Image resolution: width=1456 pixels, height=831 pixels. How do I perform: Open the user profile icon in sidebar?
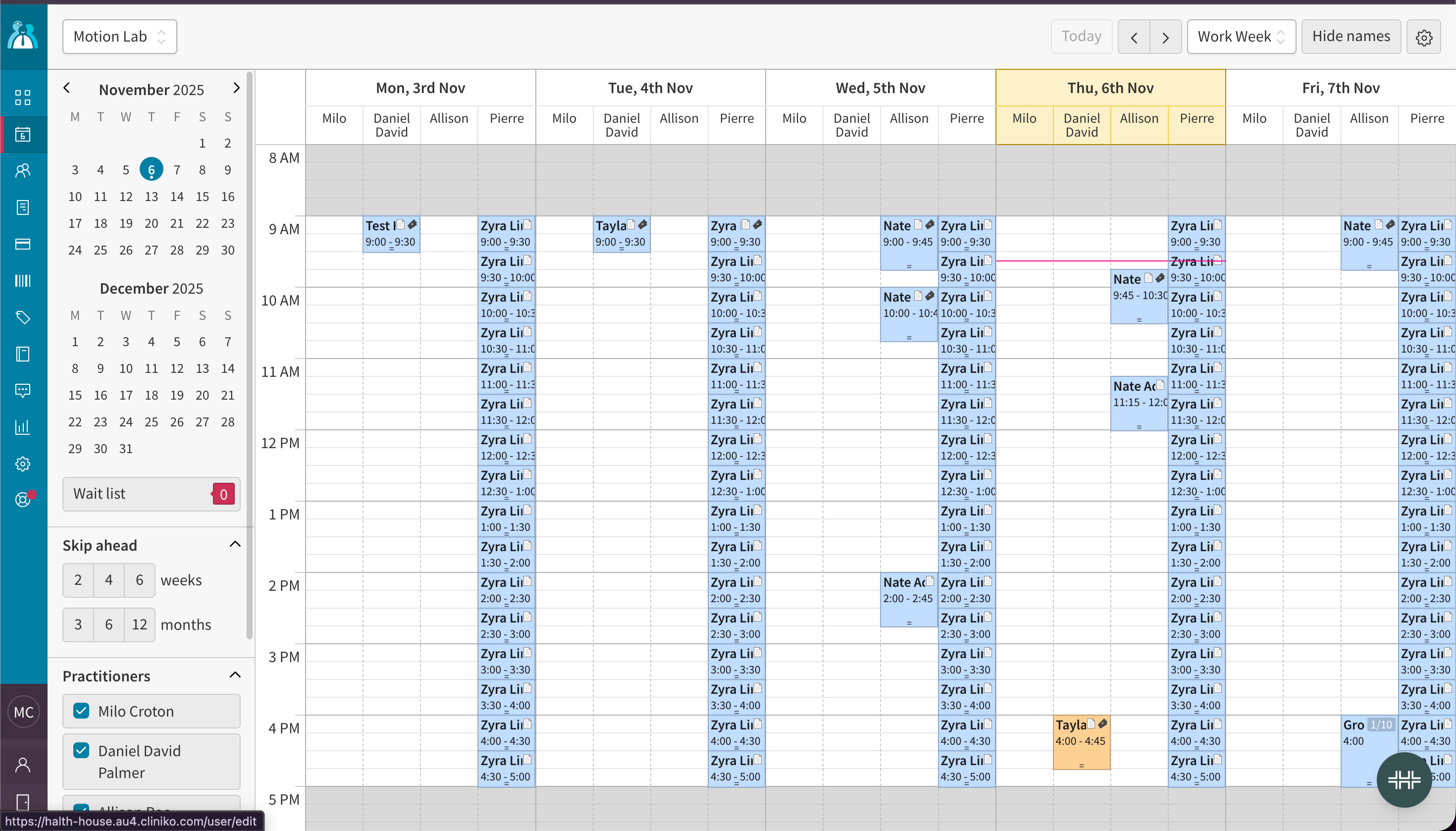pyautogui.click(x=23, y=765)
